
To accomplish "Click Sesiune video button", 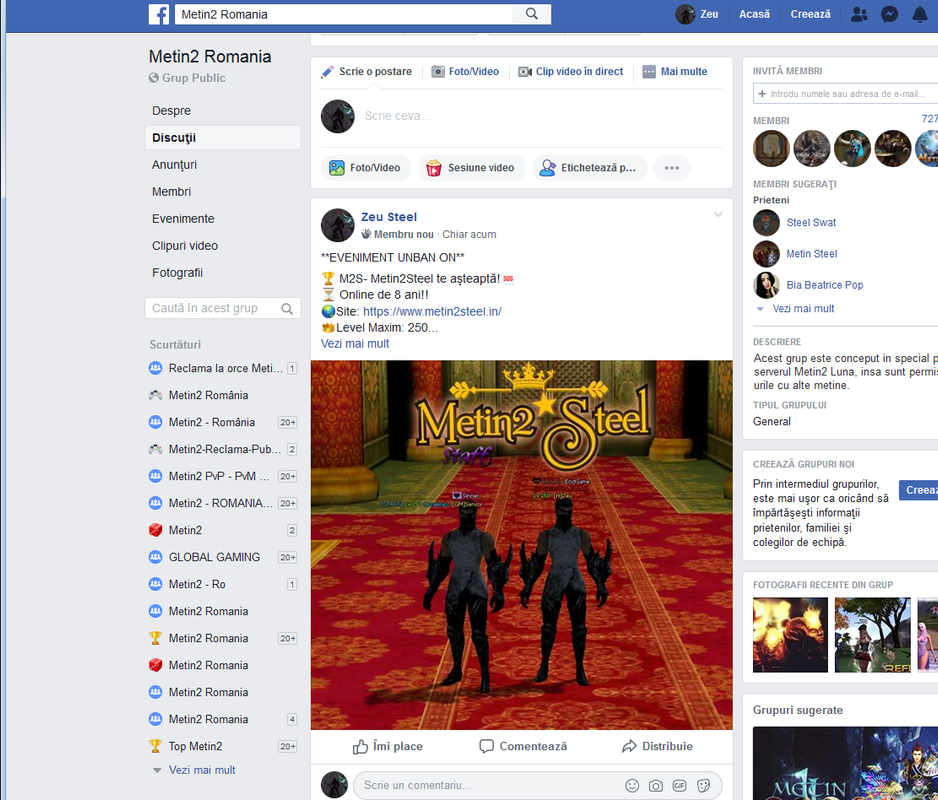I will pyautogui.click(x=472, y=168).
